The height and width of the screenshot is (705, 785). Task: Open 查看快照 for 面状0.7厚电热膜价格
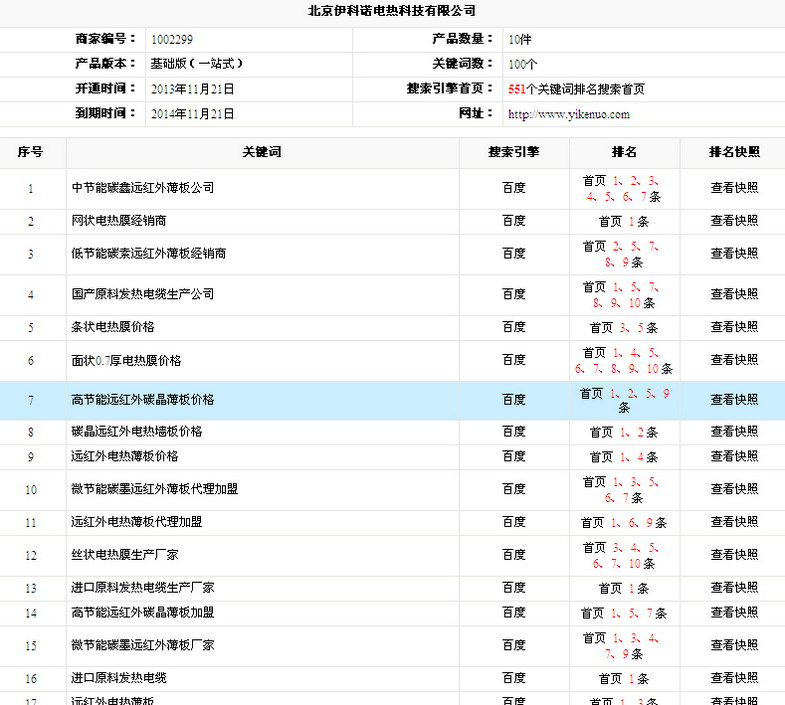click(x=734, y=360)
